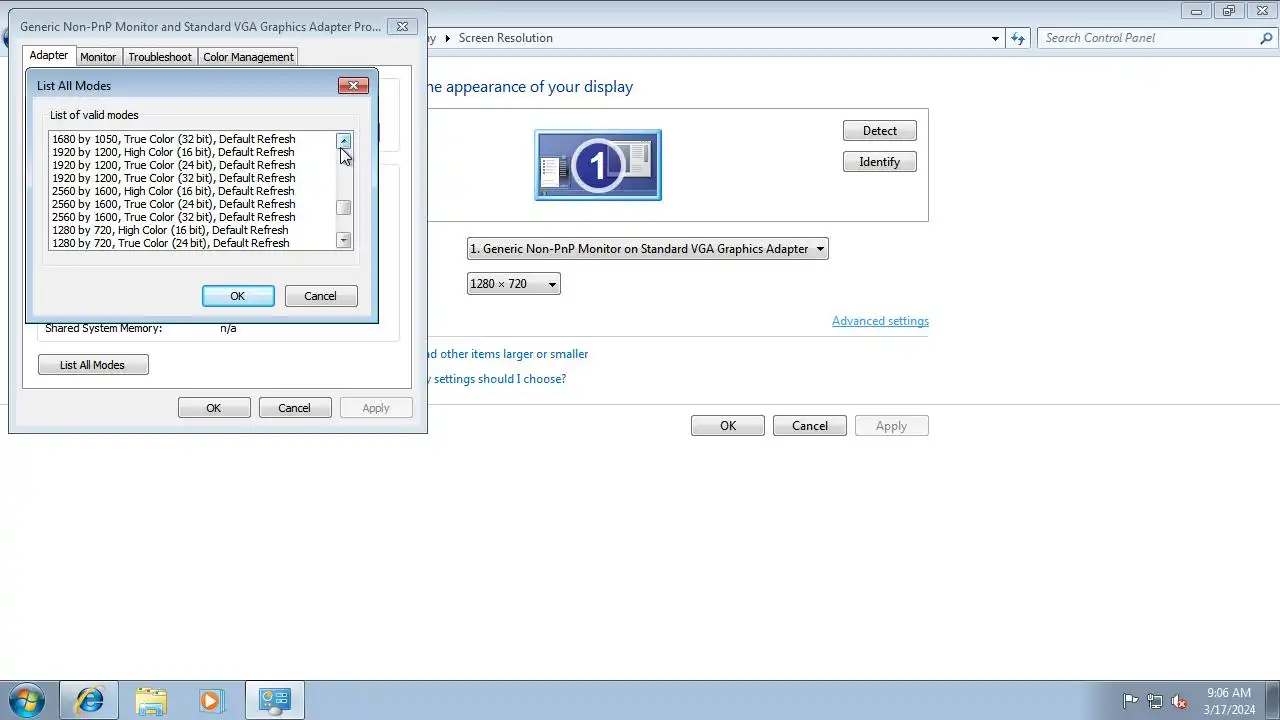Click Screen Resolution in the address breadcrumb
The height and width of the screenshot is (720, 1280).
505,38
